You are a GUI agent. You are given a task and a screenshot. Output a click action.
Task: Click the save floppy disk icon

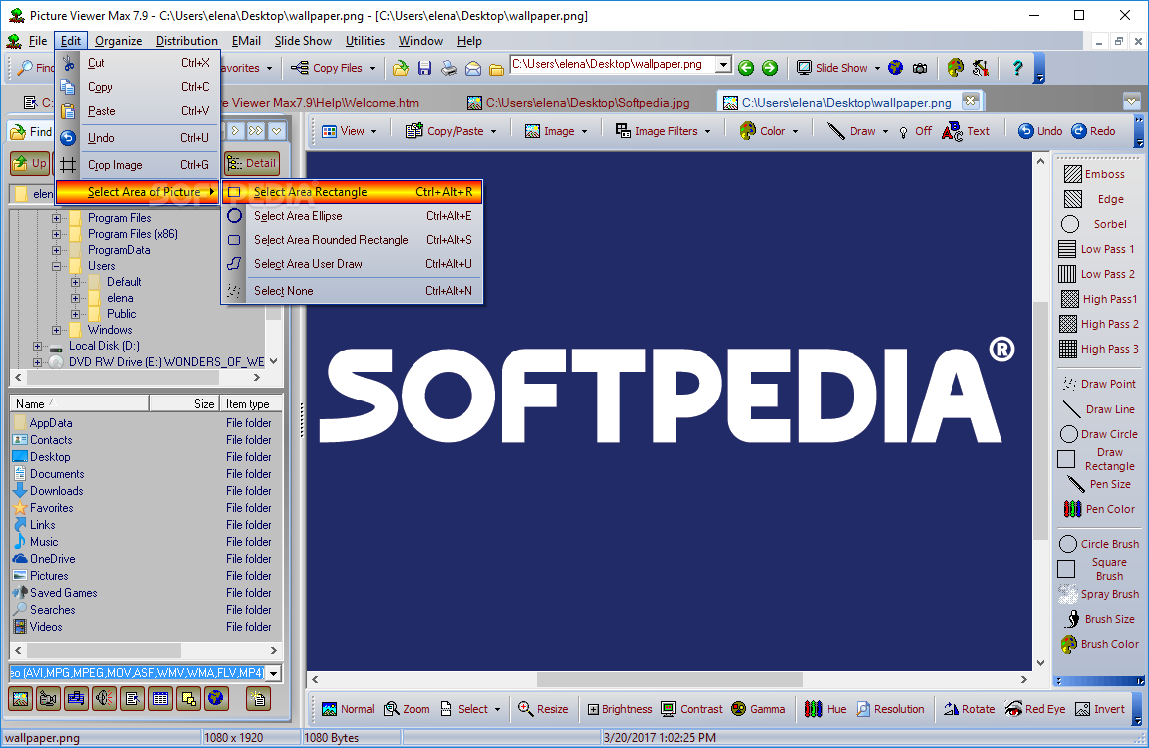(424, 68)
